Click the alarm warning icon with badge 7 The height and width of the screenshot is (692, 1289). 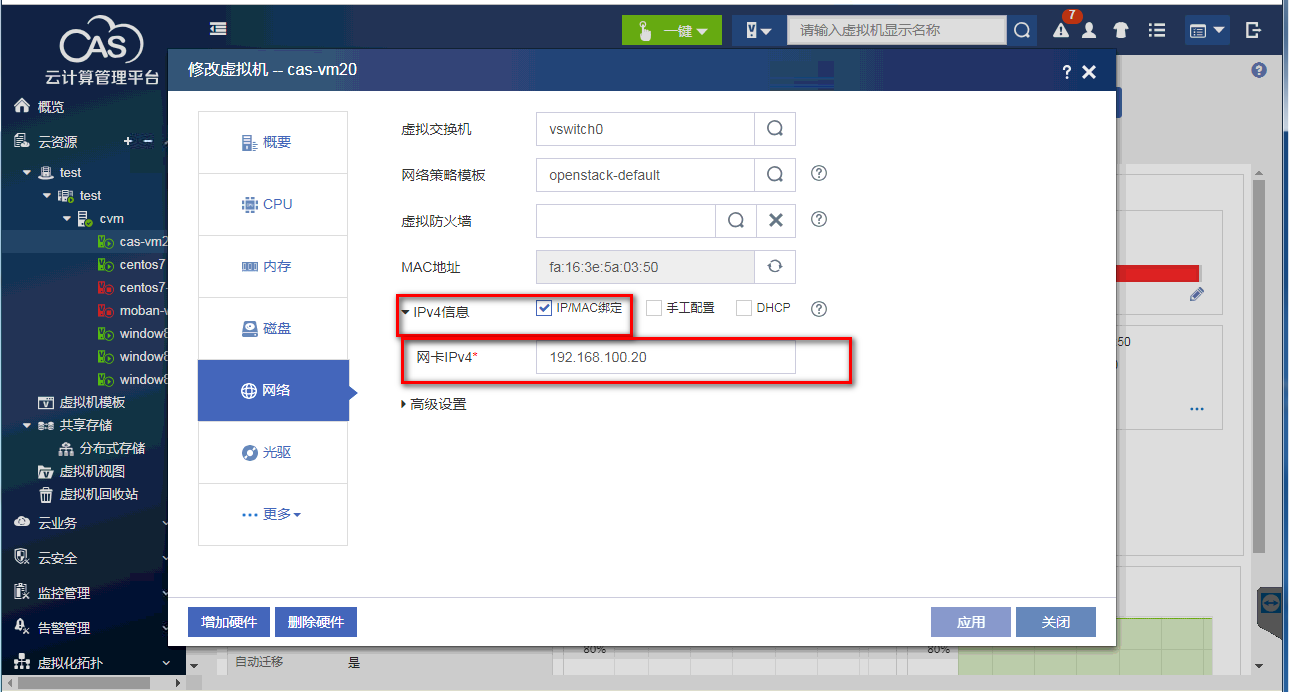point(1061,30)
